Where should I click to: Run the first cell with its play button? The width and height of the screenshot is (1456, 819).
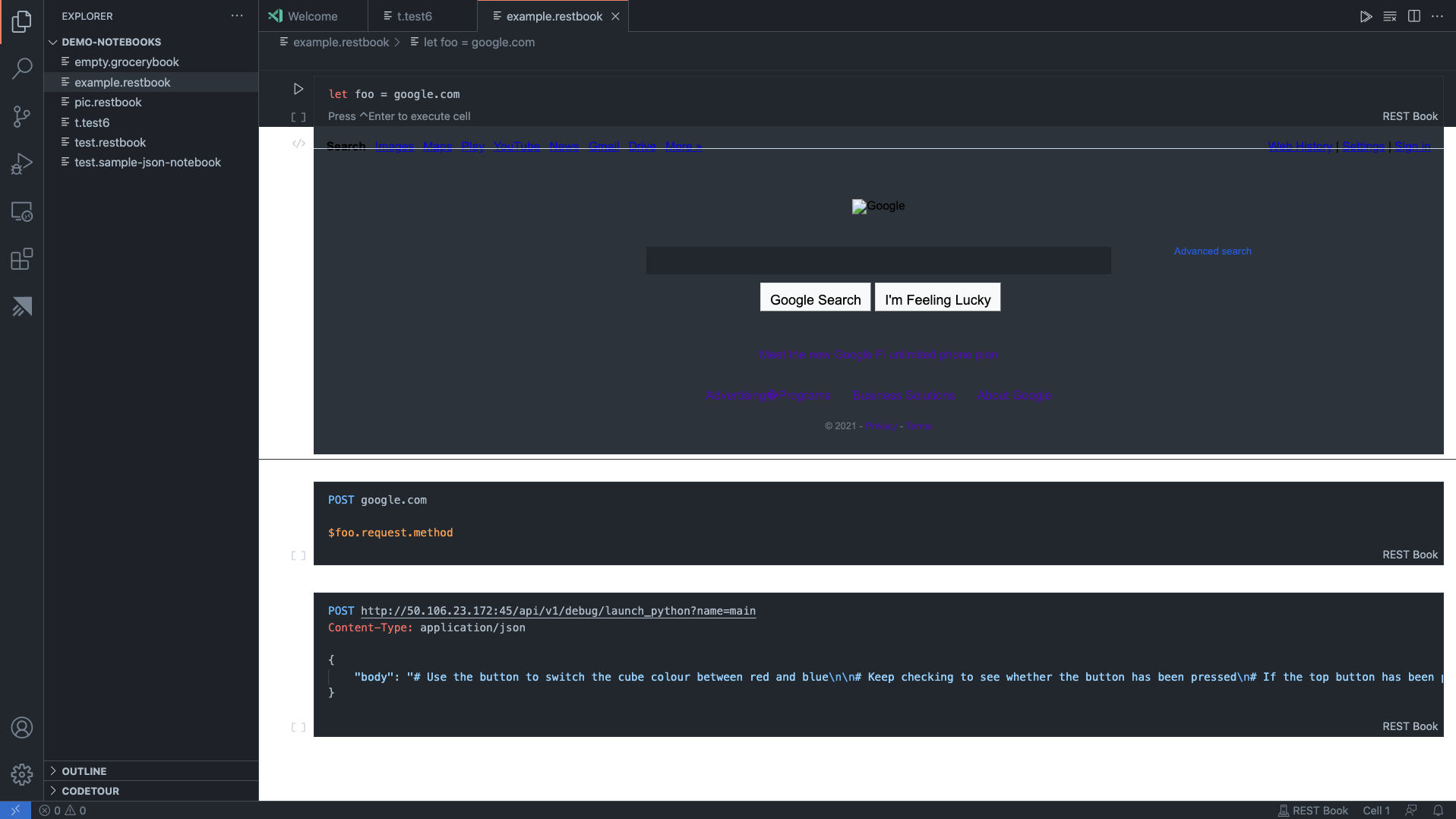[x=298, y=88]
